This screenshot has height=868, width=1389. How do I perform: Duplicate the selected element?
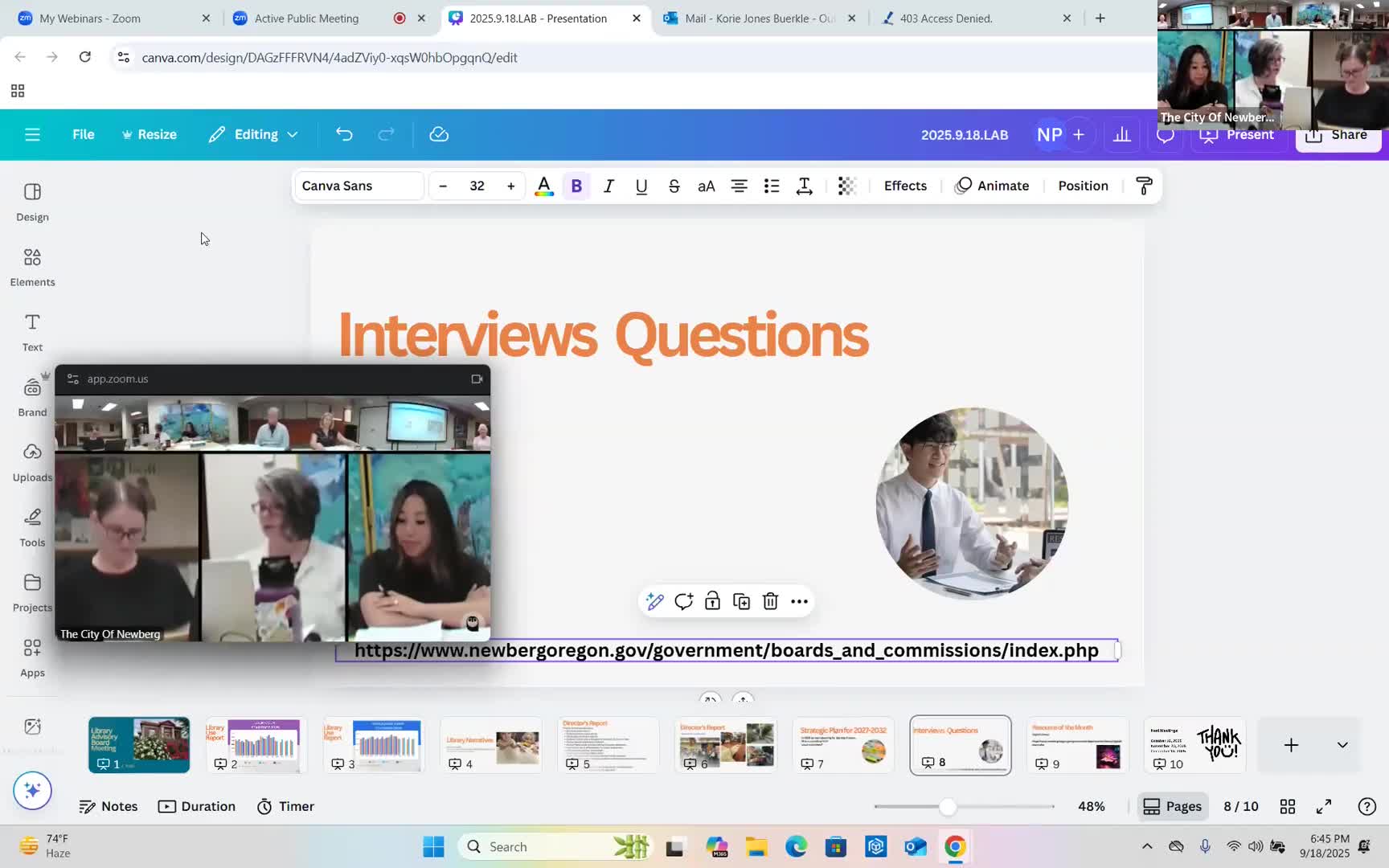pos(741,601)
